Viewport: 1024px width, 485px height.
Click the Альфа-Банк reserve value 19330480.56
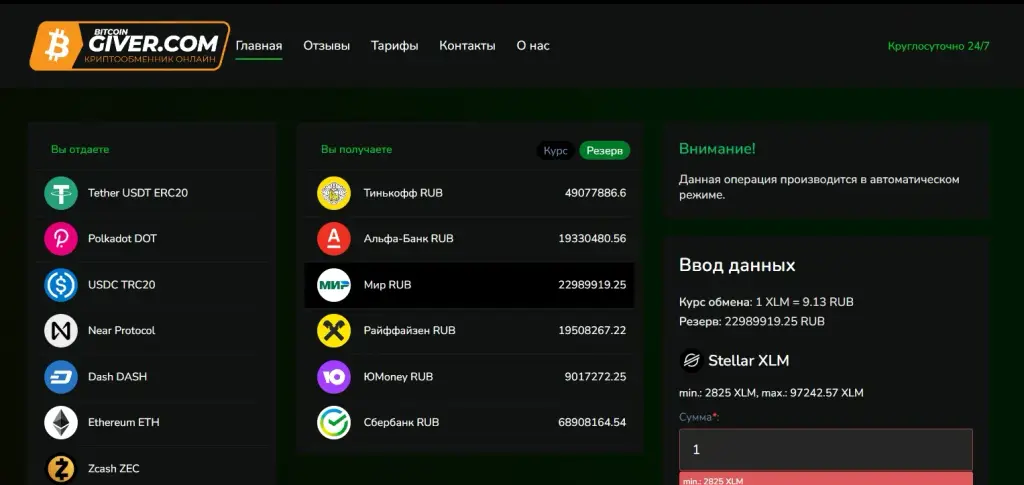coord(592,239)
